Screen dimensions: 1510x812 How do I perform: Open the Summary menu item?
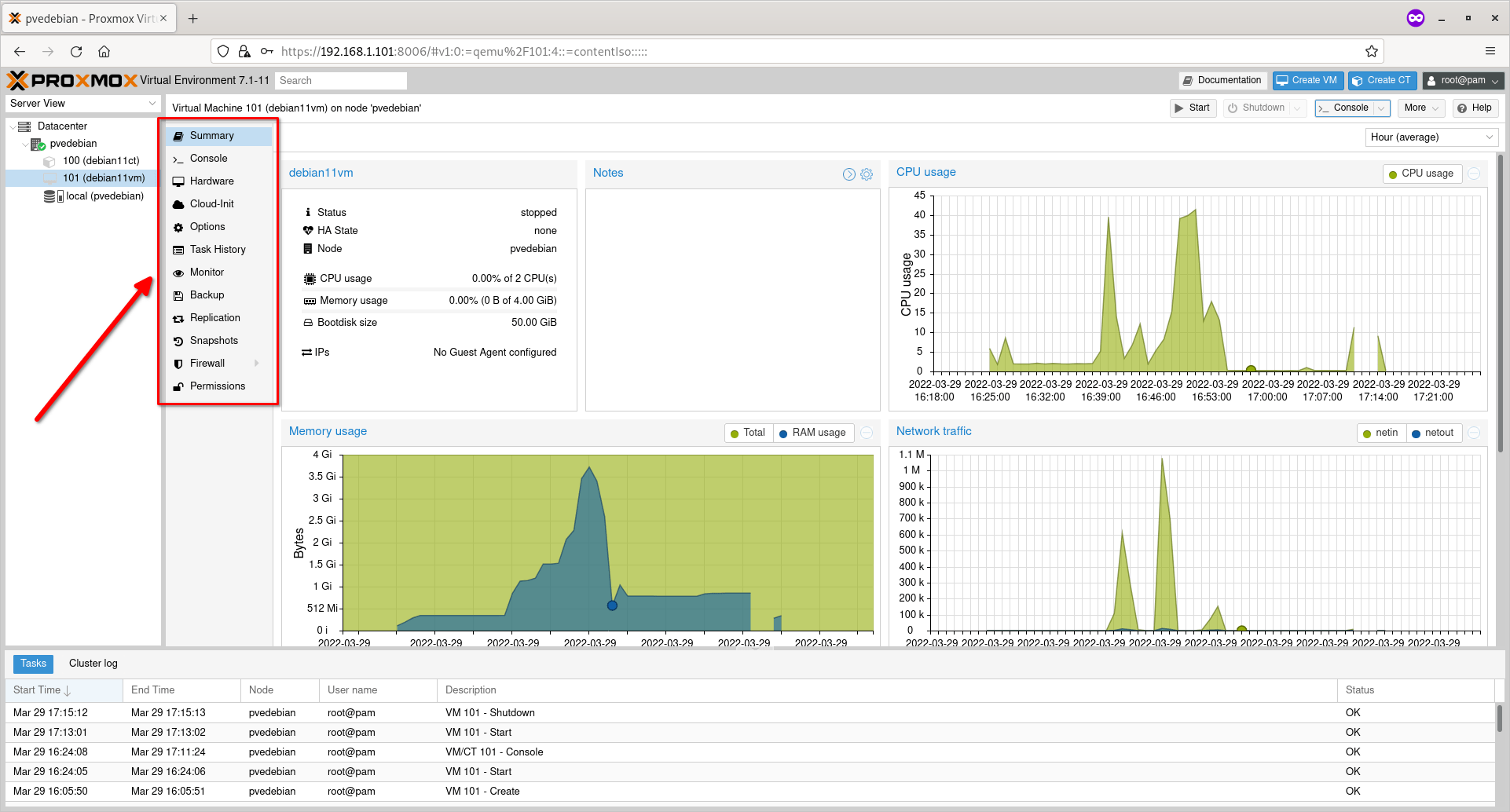click(219, 136)
